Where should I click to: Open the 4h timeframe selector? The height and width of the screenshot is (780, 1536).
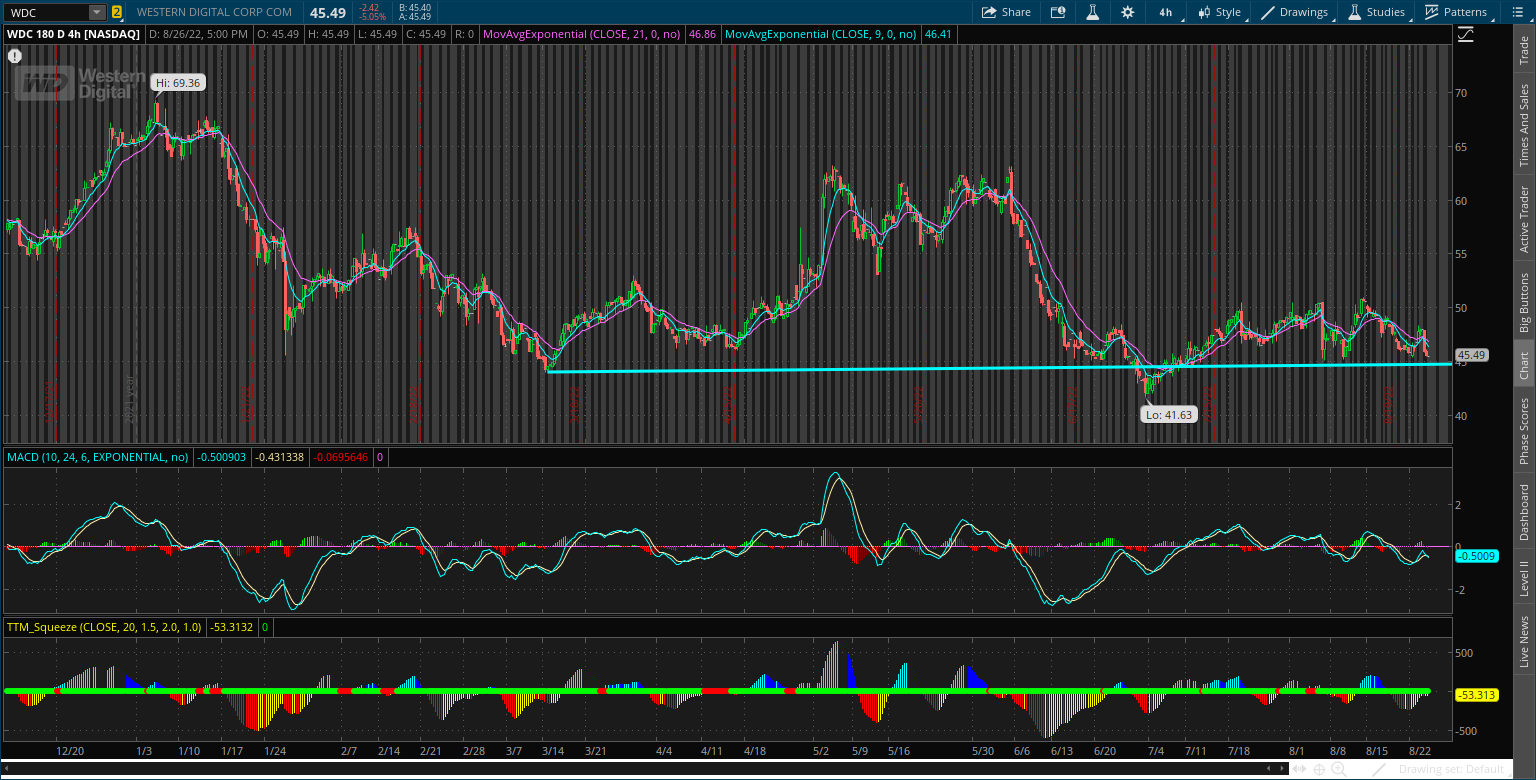[x=1166, y=12]
